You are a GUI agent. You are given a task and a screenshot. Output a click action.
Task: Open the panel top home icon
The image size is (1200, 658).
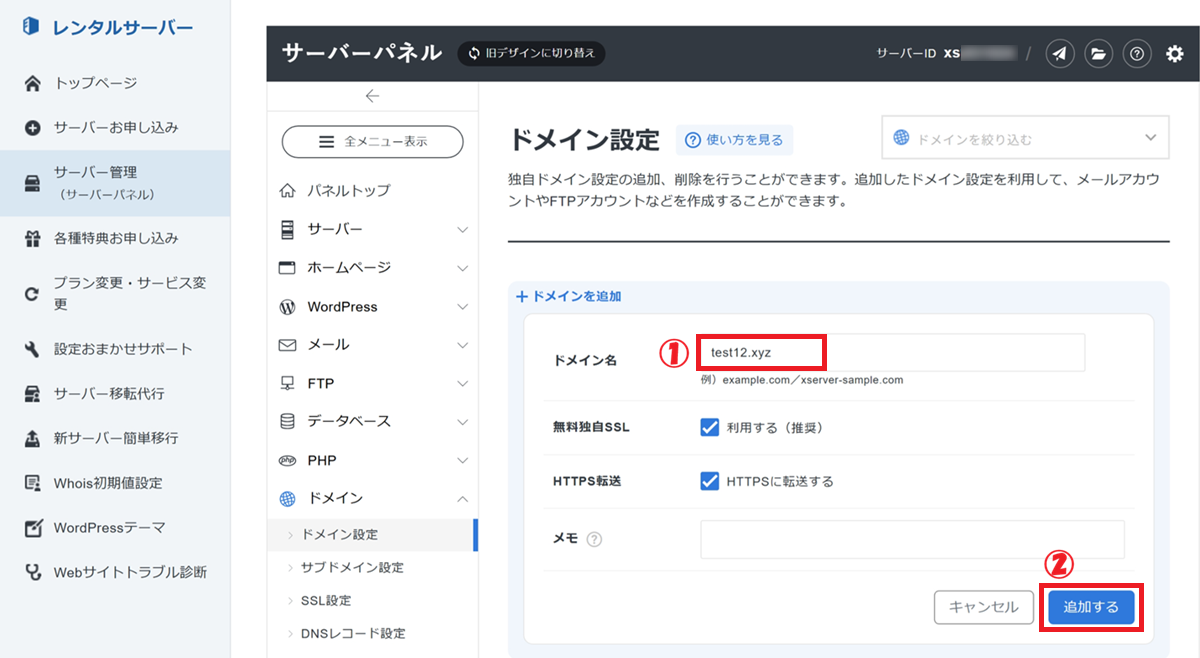tap(288, 190)
